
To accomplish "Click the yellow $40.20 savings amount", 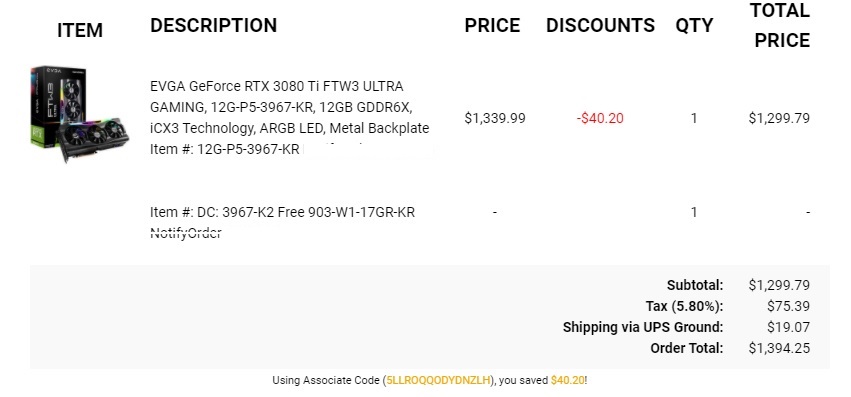I will (x=567, y=380).
